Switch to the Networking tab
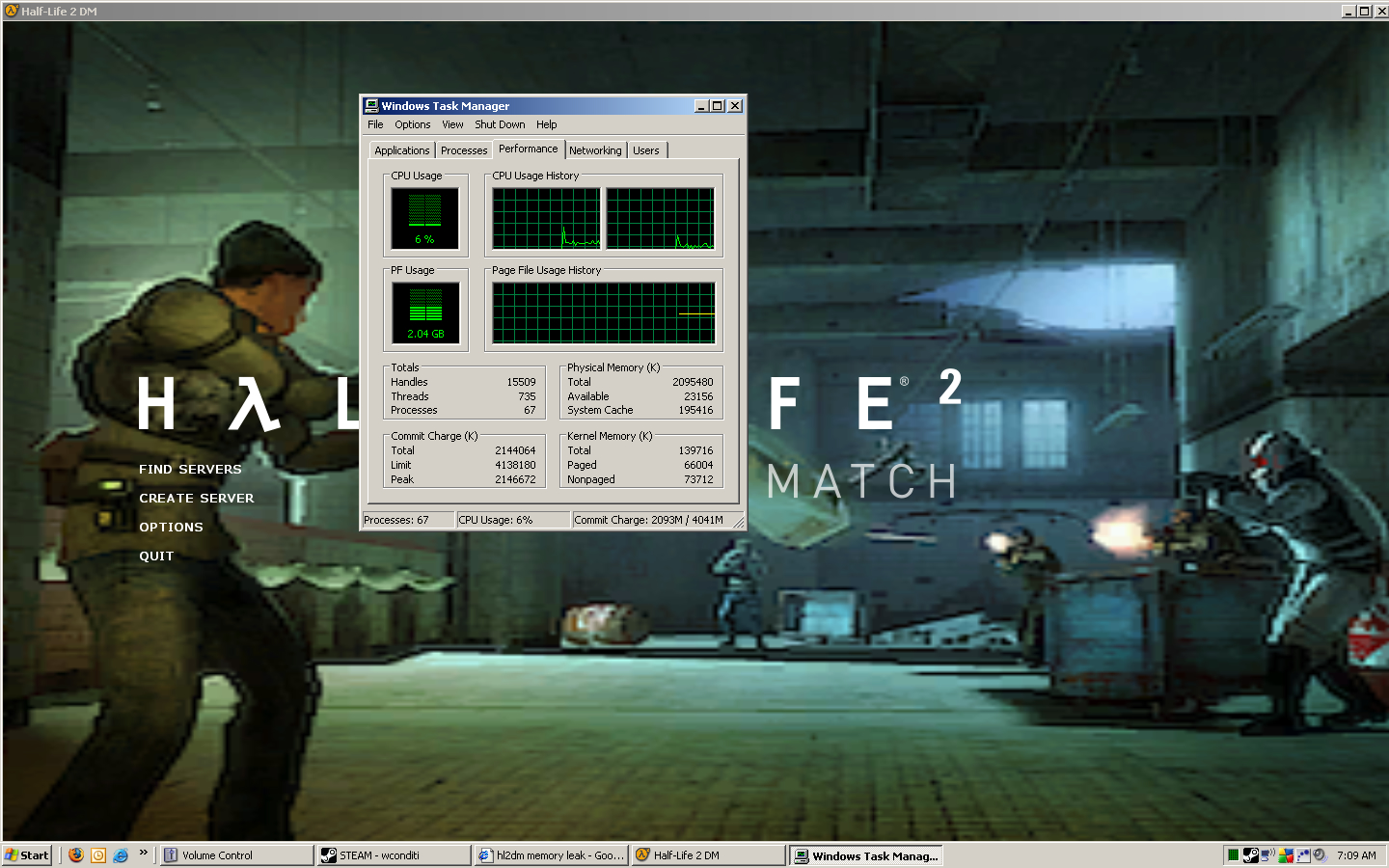Image resolution: width=1389 pixels, height=868 pixels. tap(595, 149)
